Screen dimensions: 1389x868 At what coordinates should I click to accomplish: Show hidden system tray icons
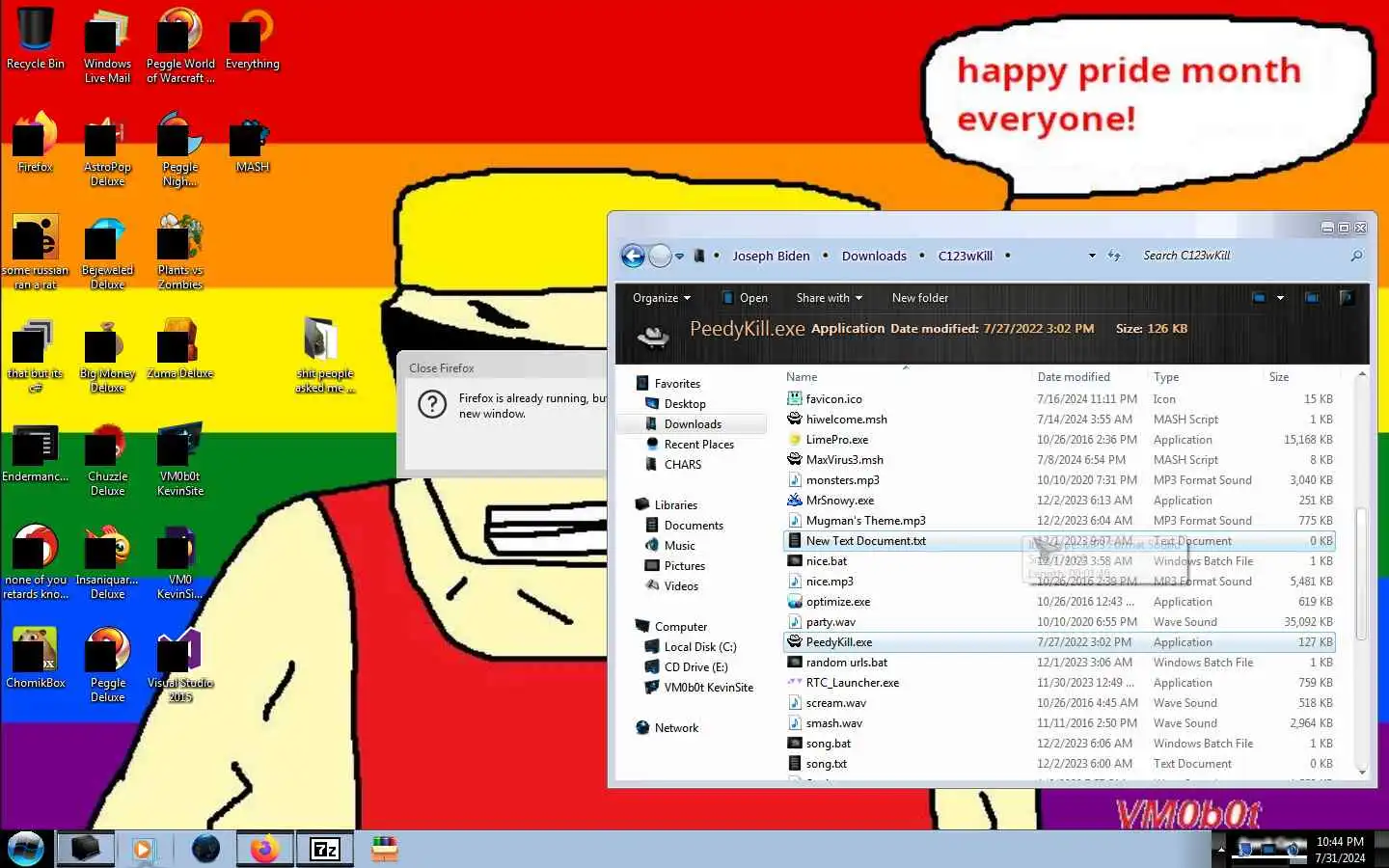(x=1221, y=850)
